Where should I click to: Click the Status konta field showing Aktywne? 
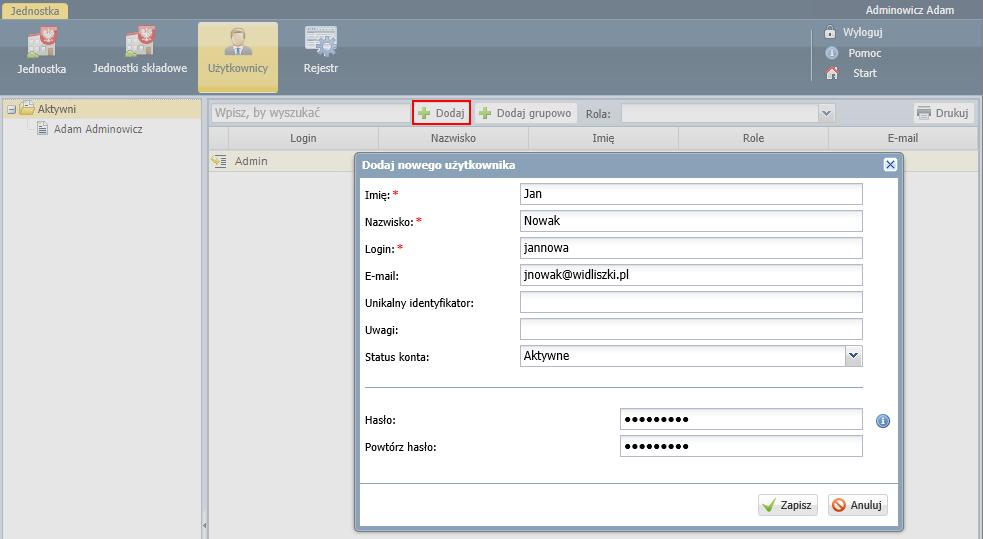(683, 356)
